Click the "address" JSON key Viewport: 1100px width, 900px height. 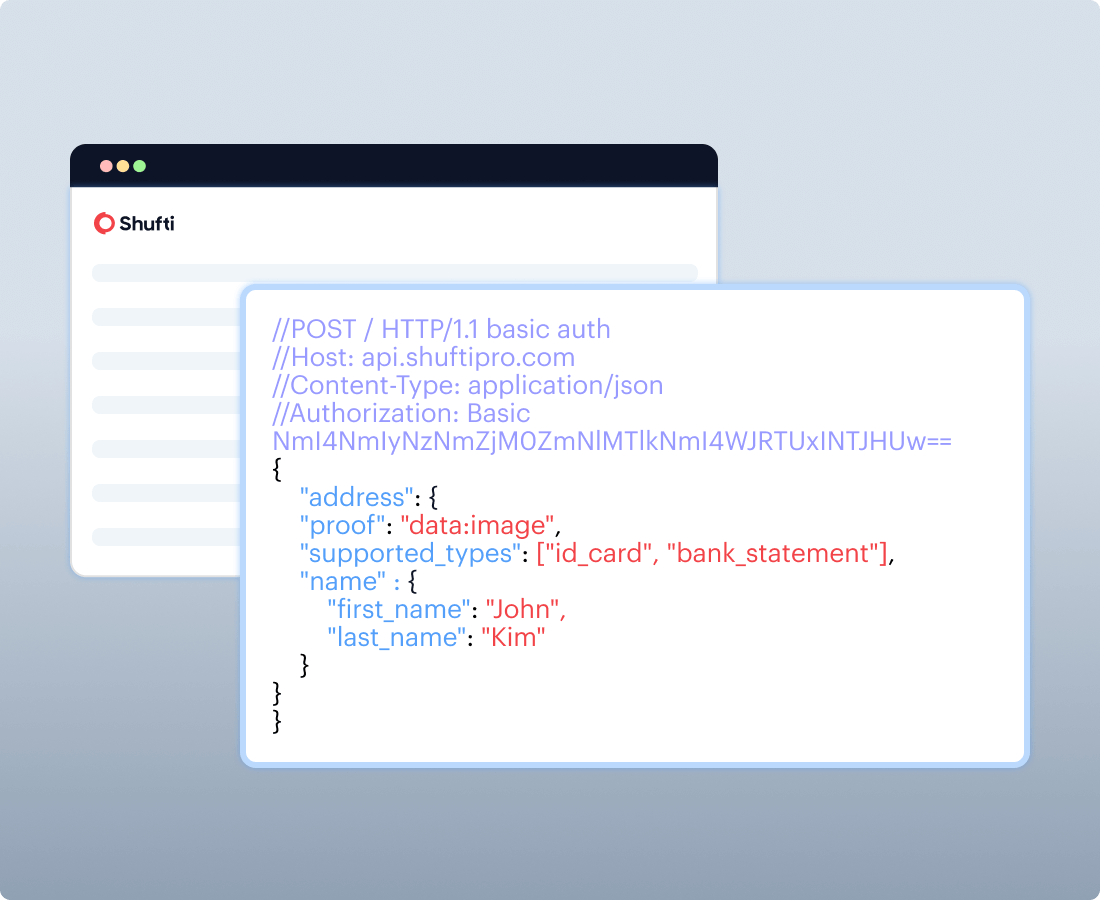[355, 497]
